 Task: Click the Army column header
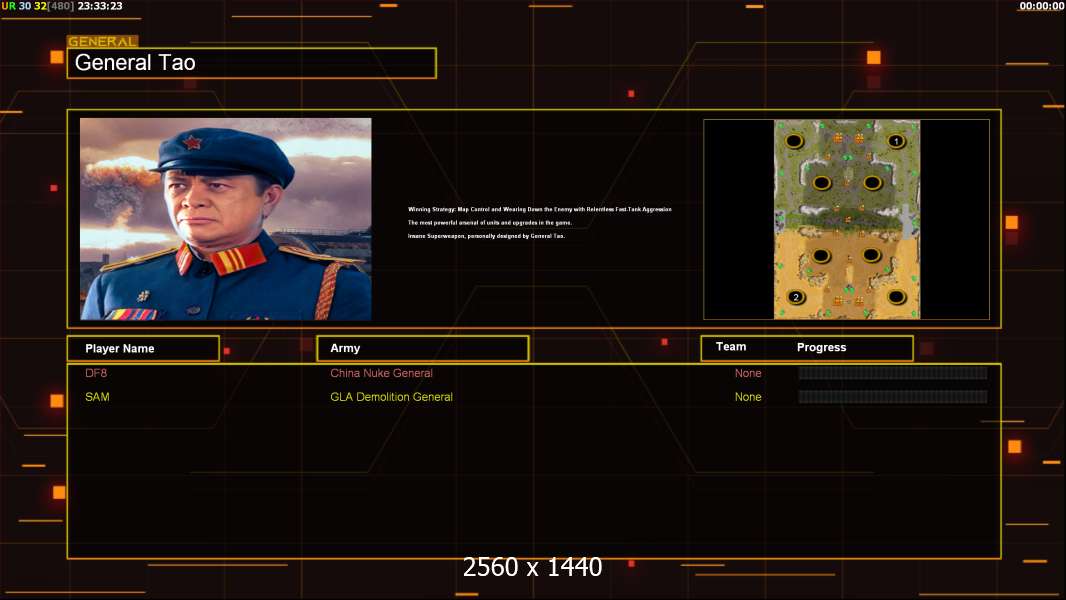(x=423, y=348)
